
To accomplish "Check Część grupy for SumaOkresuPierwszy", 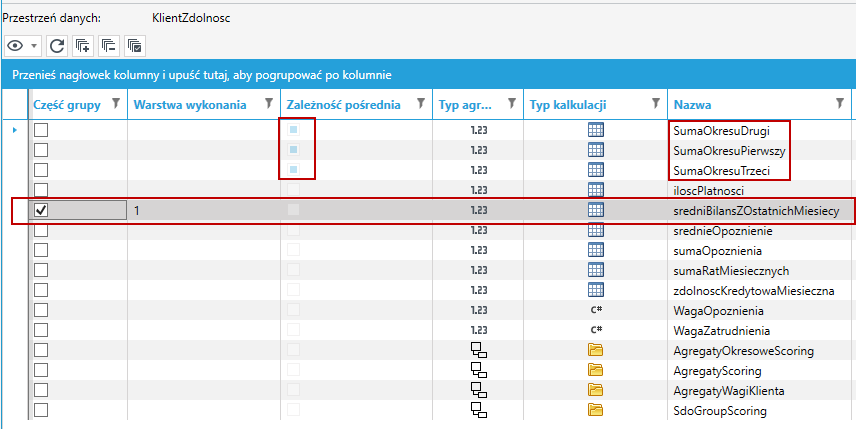I will pos(41,150).
